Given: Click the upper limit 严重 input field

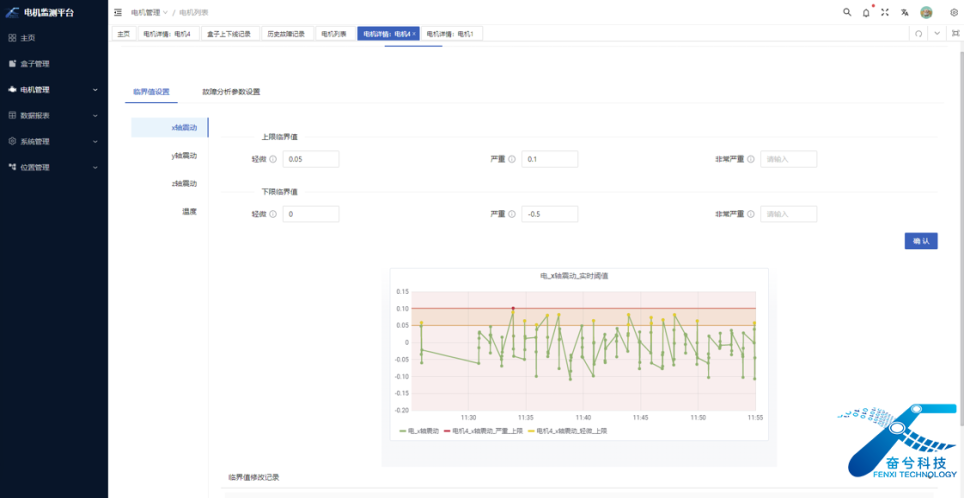Looking at the screenshot, I should click(x=549, y=159).
